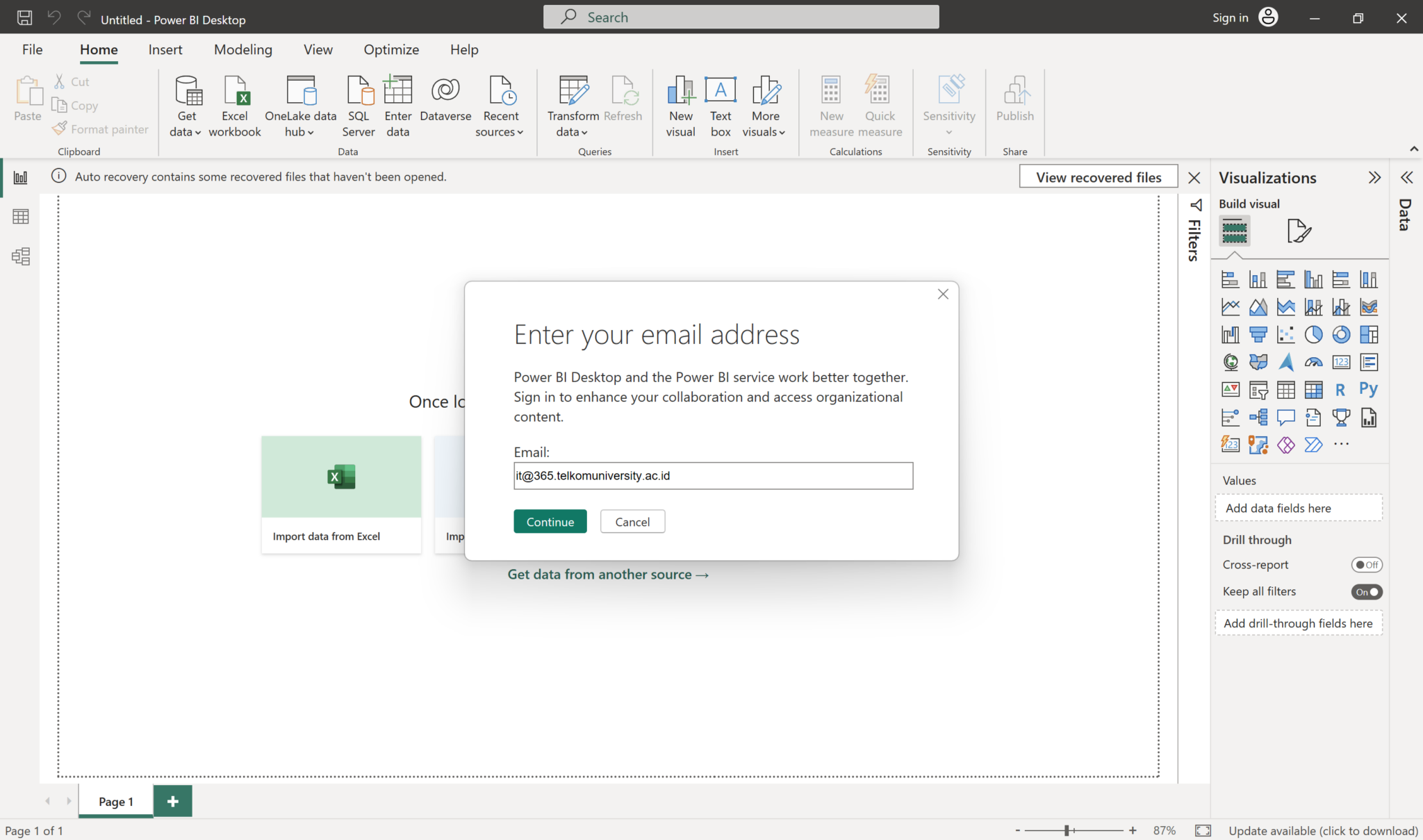Select the Gauge visualization
Screen dimensions: 1423x840
click(x=1313, y=362)
